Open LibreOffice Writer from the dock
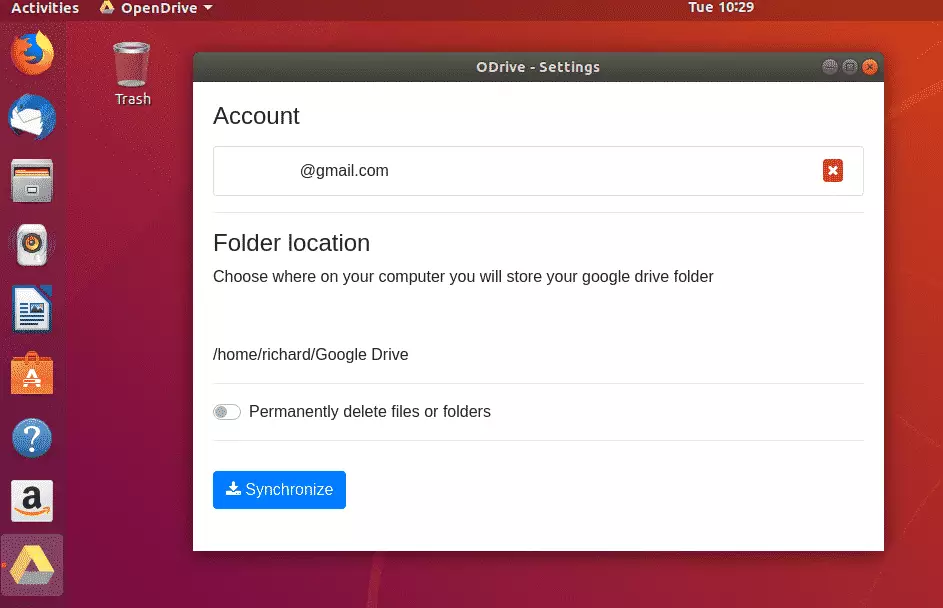943x608 pixels. (32, 309)
